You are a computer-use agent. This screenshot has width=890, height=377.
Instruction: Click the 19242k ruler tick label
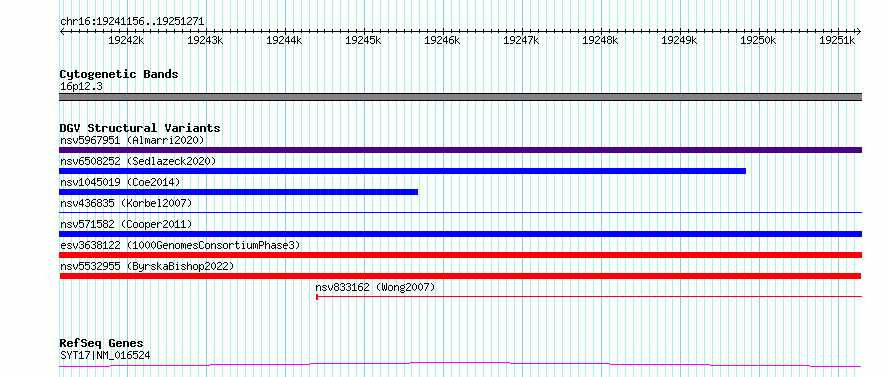(x=126, y=40)
